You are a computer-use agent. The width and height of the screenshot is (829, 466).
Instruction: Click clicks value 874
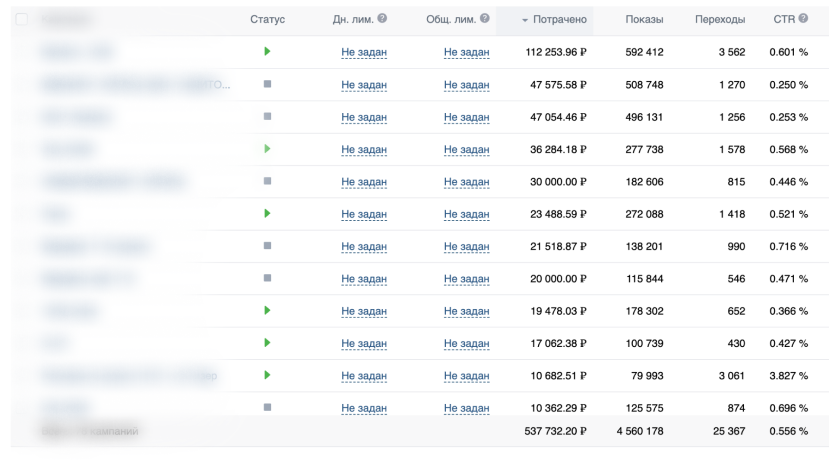(x=736, y=408)
